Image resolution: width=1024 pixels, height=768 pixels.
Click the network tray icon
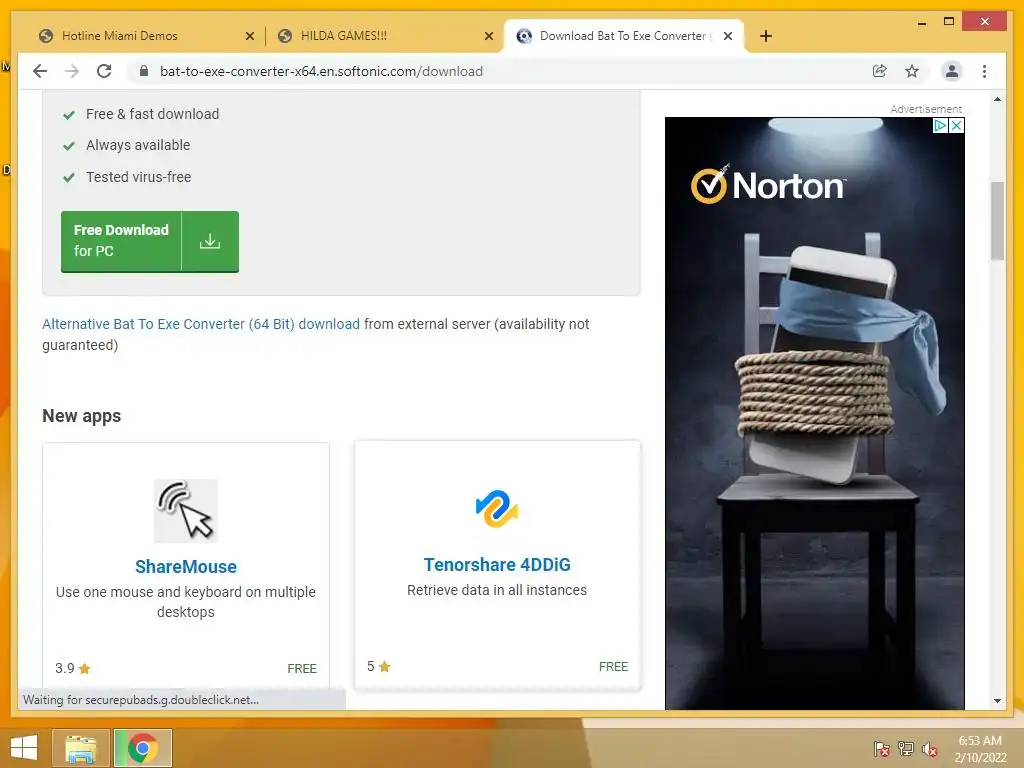pyautogui.click(x=906, y=748)
